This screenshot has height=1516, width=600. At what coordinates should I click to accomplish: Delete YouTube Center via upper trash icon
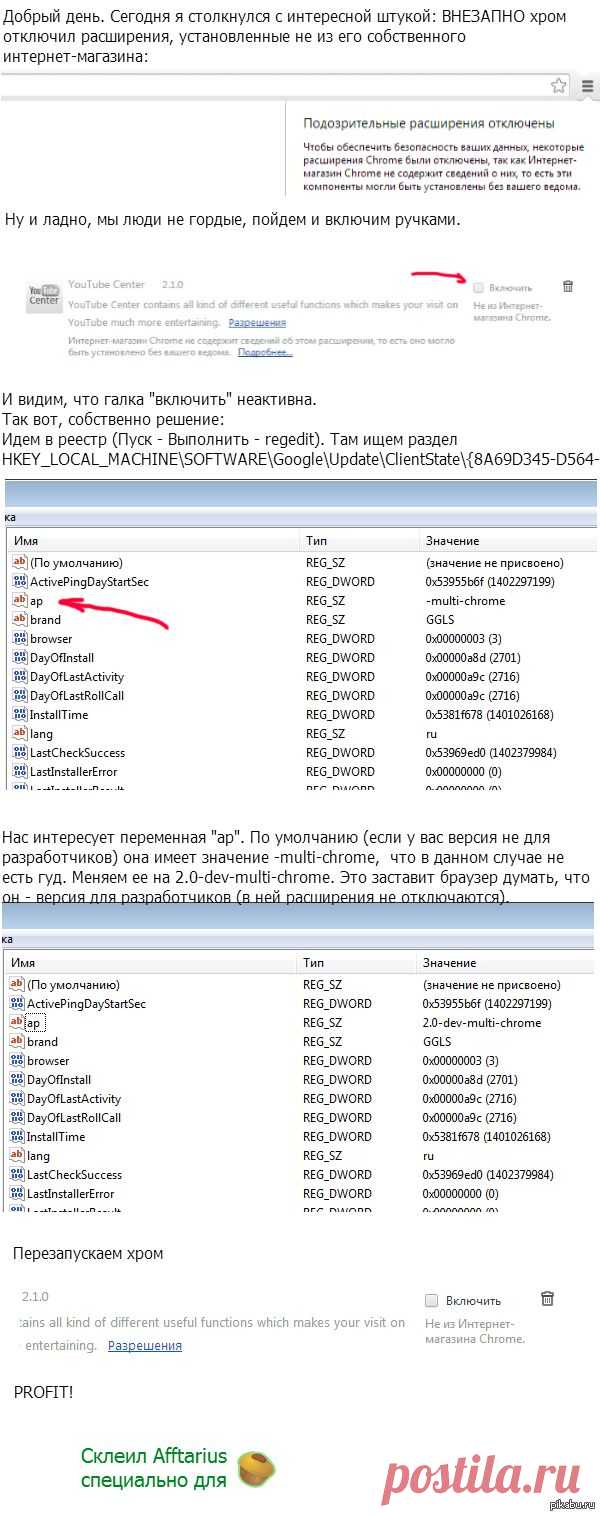pos(568,286)
